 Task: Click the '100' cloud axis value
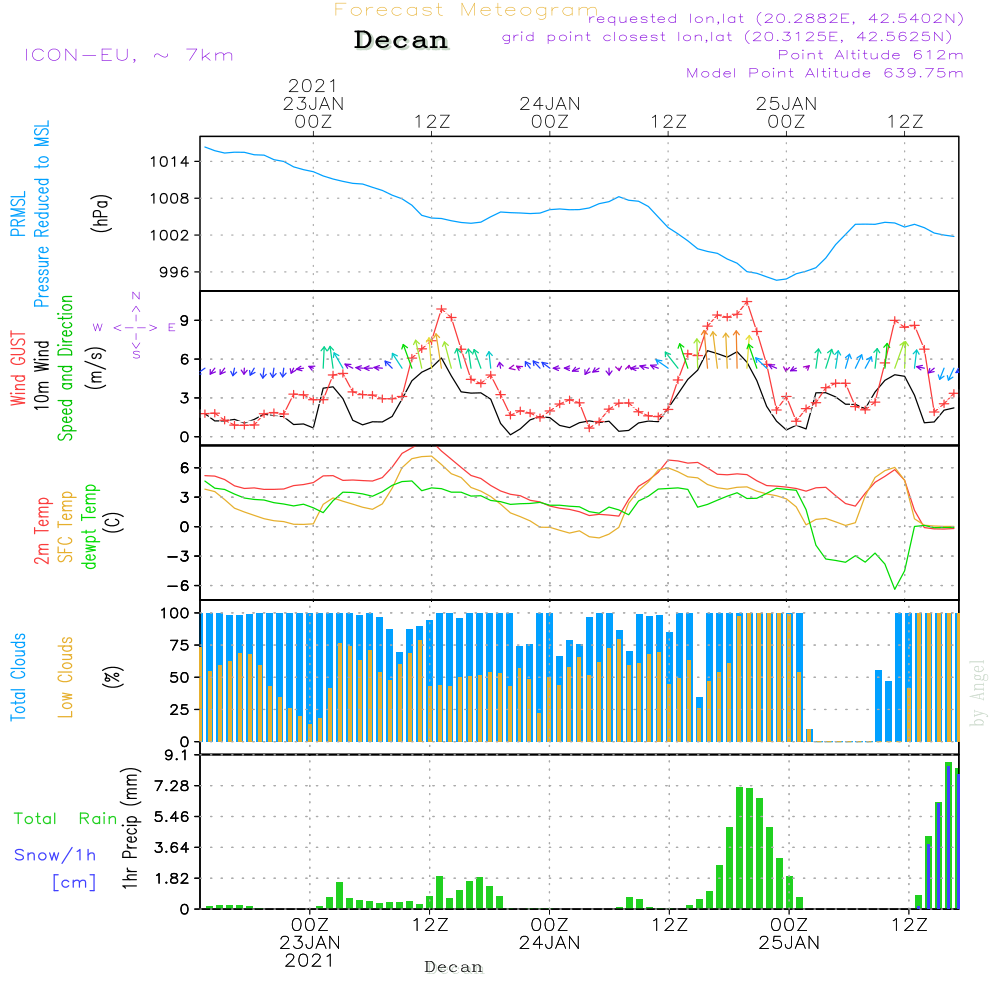pos(175,614)
